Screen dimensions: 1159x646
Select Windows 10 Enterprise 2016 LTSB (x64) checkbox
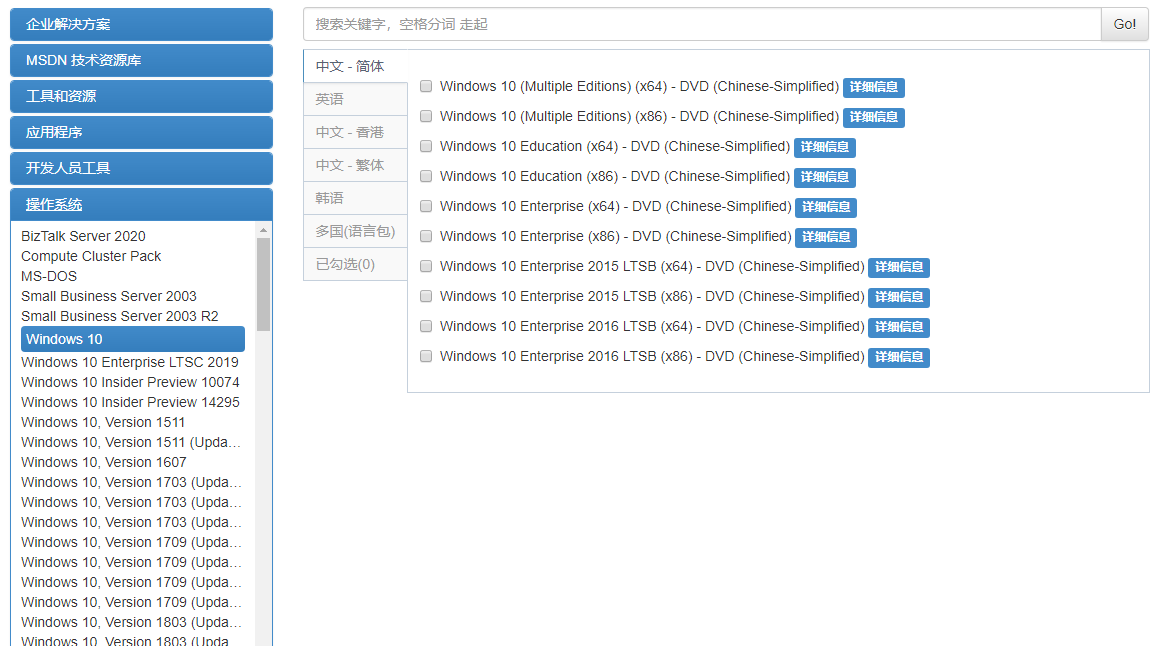(x=426, y=327)
